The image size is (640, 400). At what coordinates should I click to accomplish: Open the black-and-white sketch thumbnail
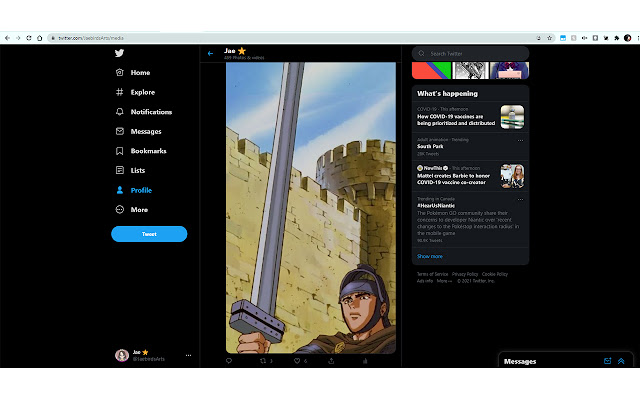470,71
